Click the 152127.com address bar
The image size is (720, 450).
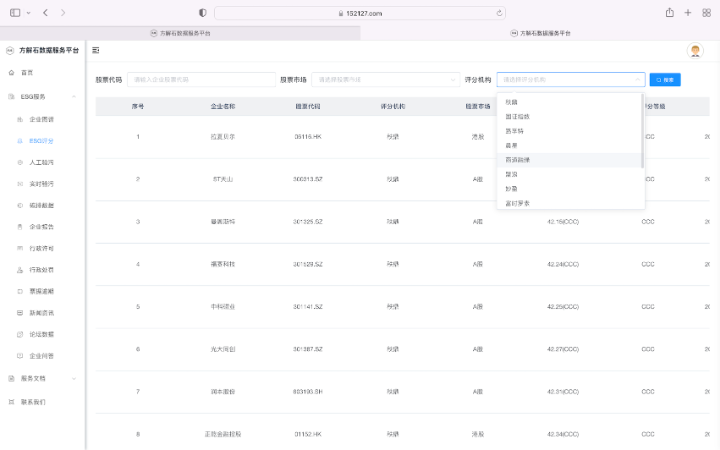pos(360,13)
